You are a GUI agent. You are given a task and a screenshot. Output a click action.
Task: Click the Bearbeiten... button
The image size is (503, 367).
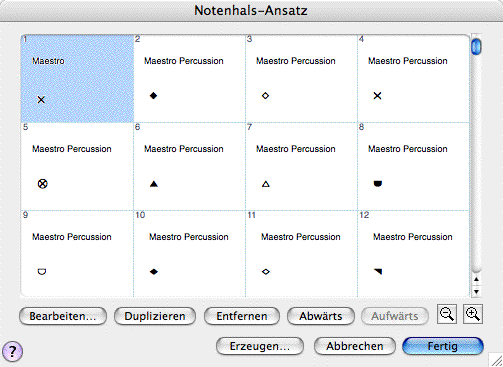pyautogui.click(x=63, y=316)
